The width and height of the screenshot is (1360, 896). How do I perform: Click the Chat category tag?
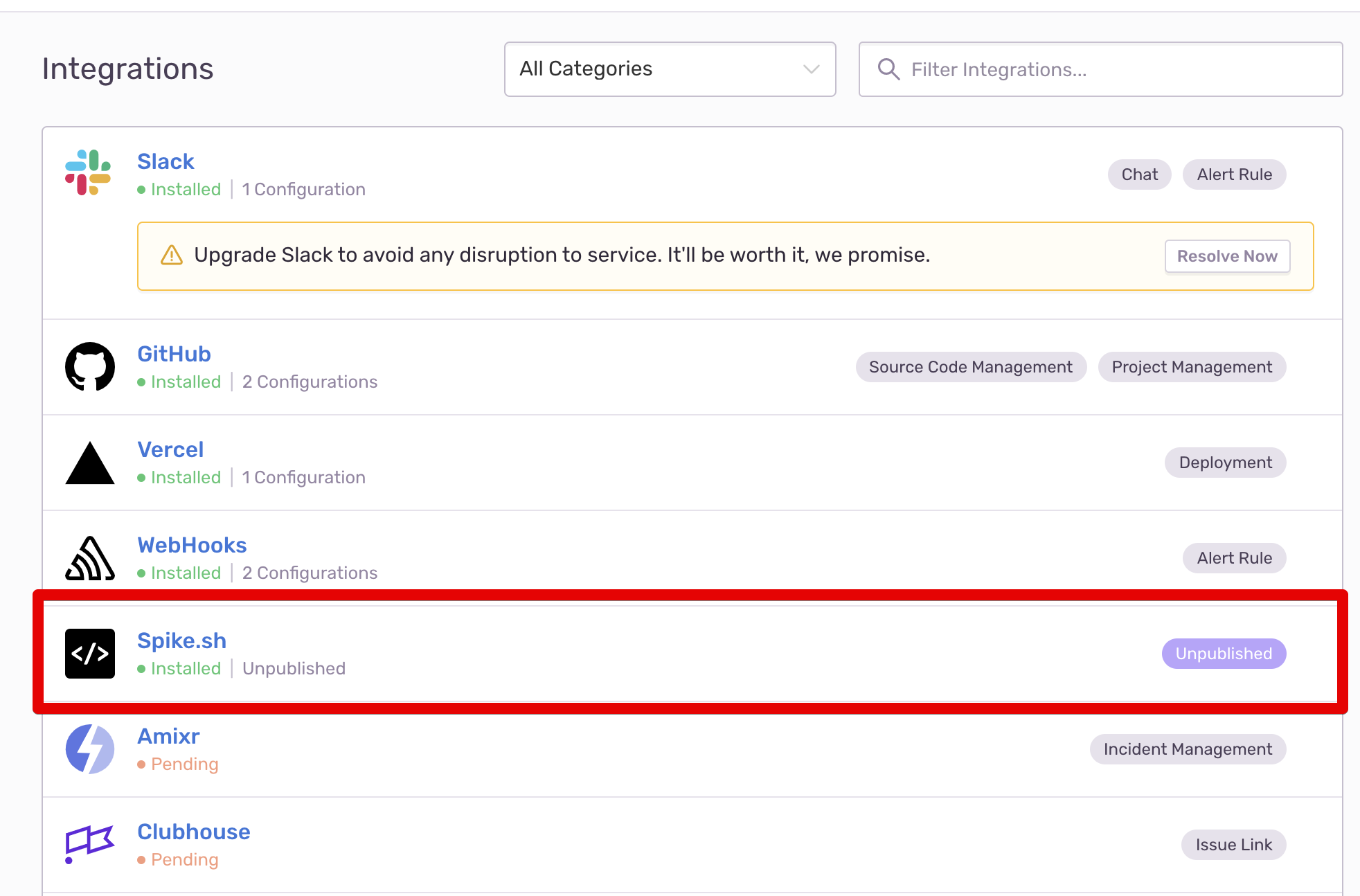point(1140,174)
